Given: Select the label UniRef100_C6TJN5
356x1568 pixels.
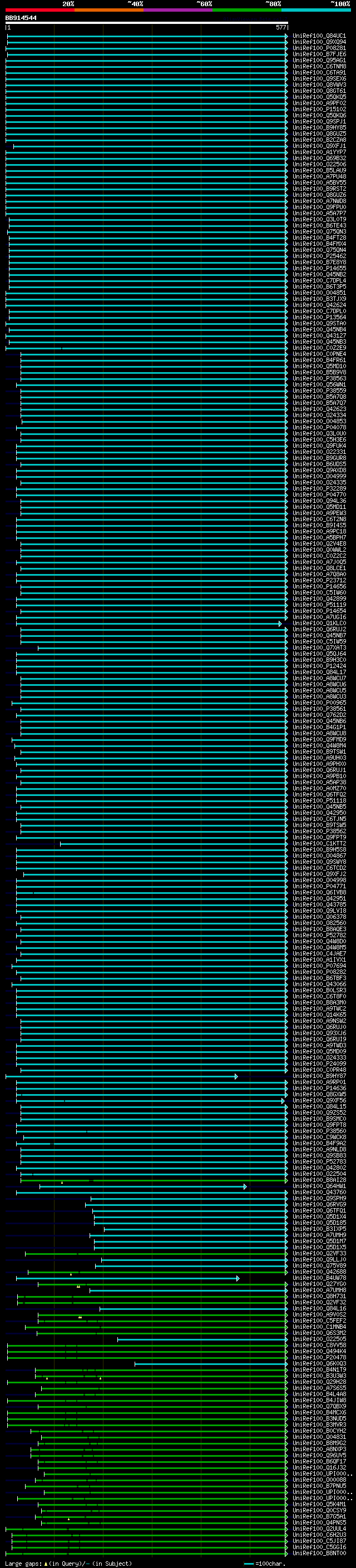Looking at the screenshot, I should (319, 819).
